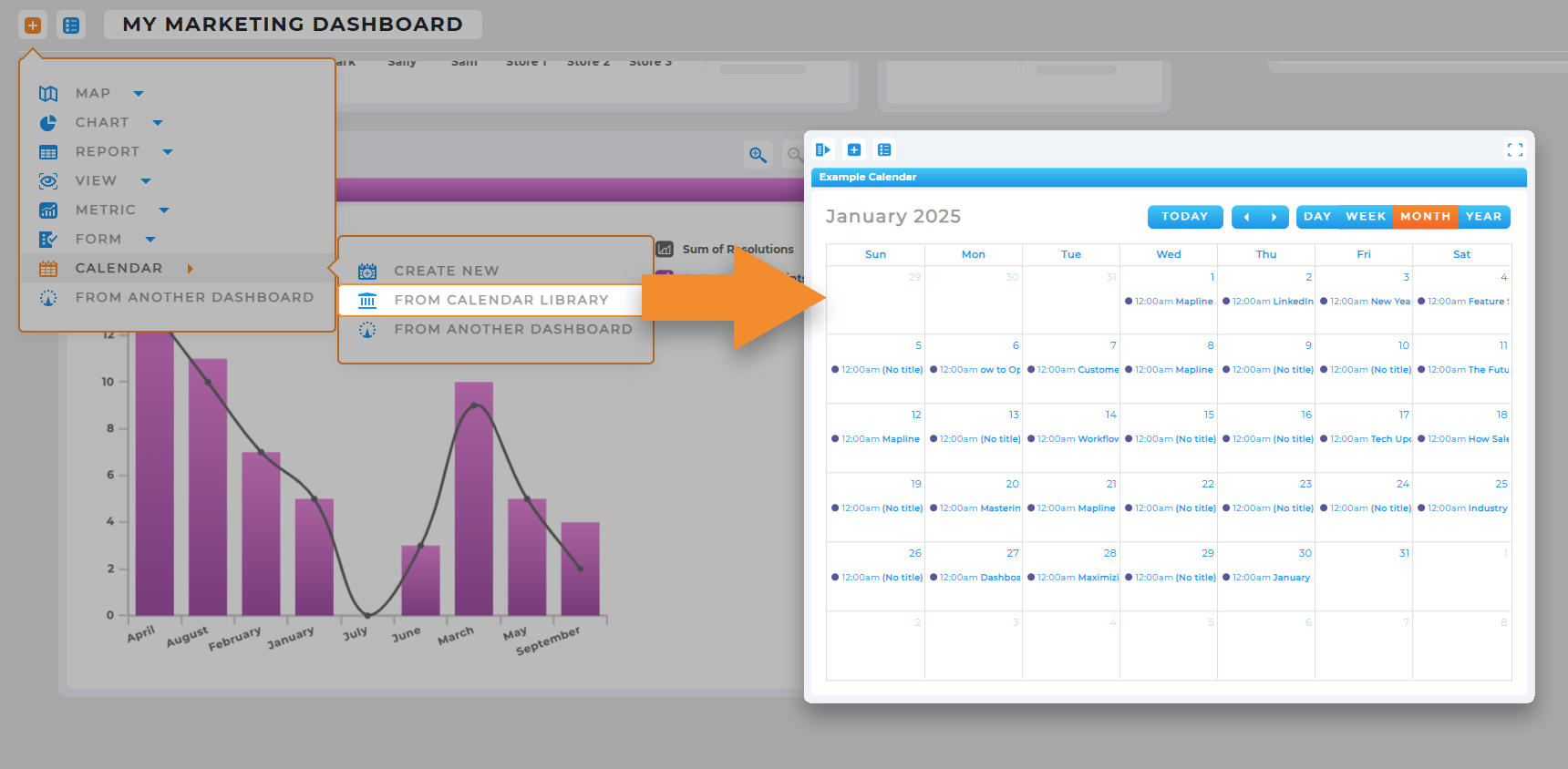Open the Mastering event on January 20
This screenshot has width=1568, height=769.
[975, 508]
